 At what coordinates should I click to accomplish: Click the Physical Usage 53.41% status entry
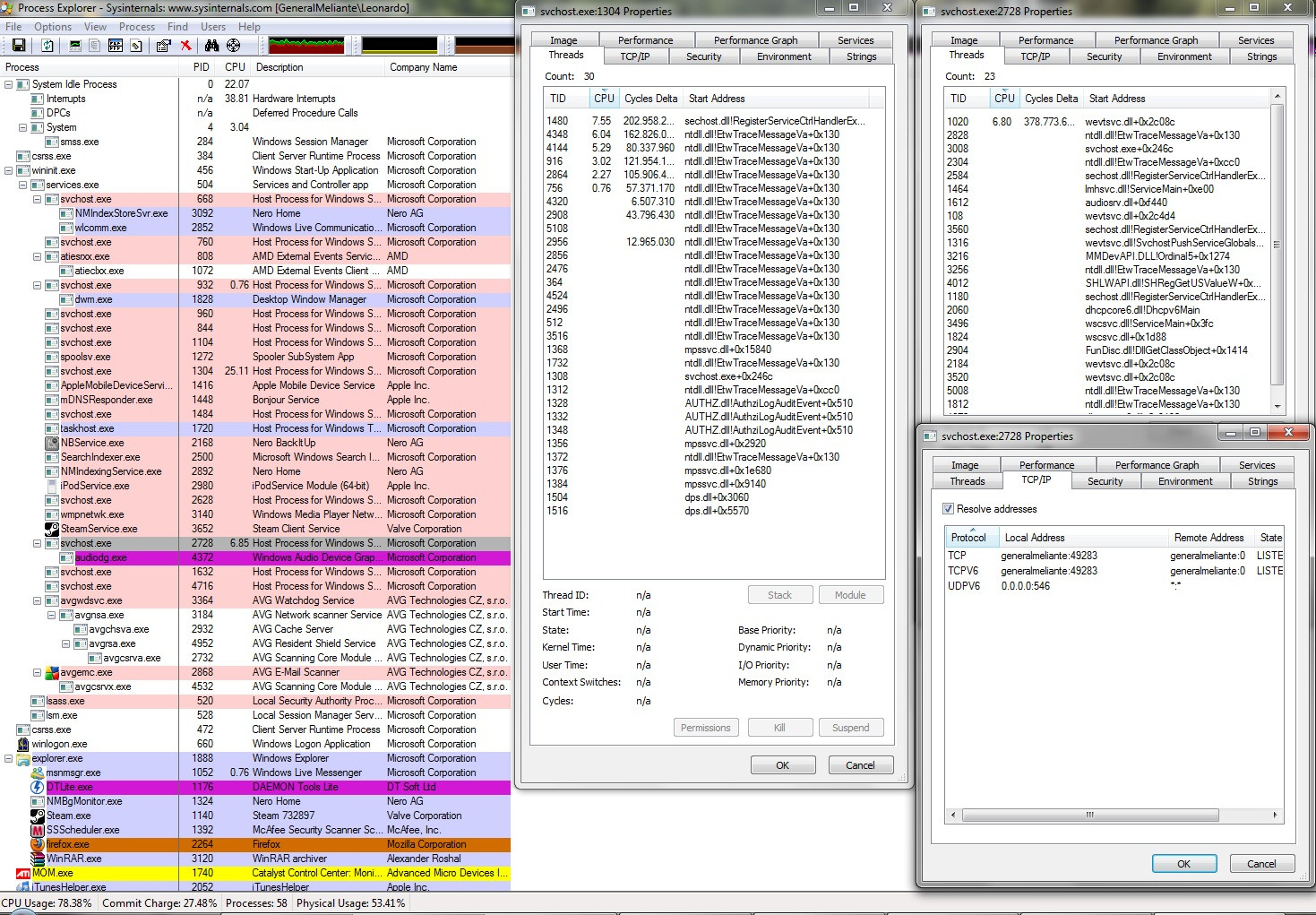click(x=350, y=903)
